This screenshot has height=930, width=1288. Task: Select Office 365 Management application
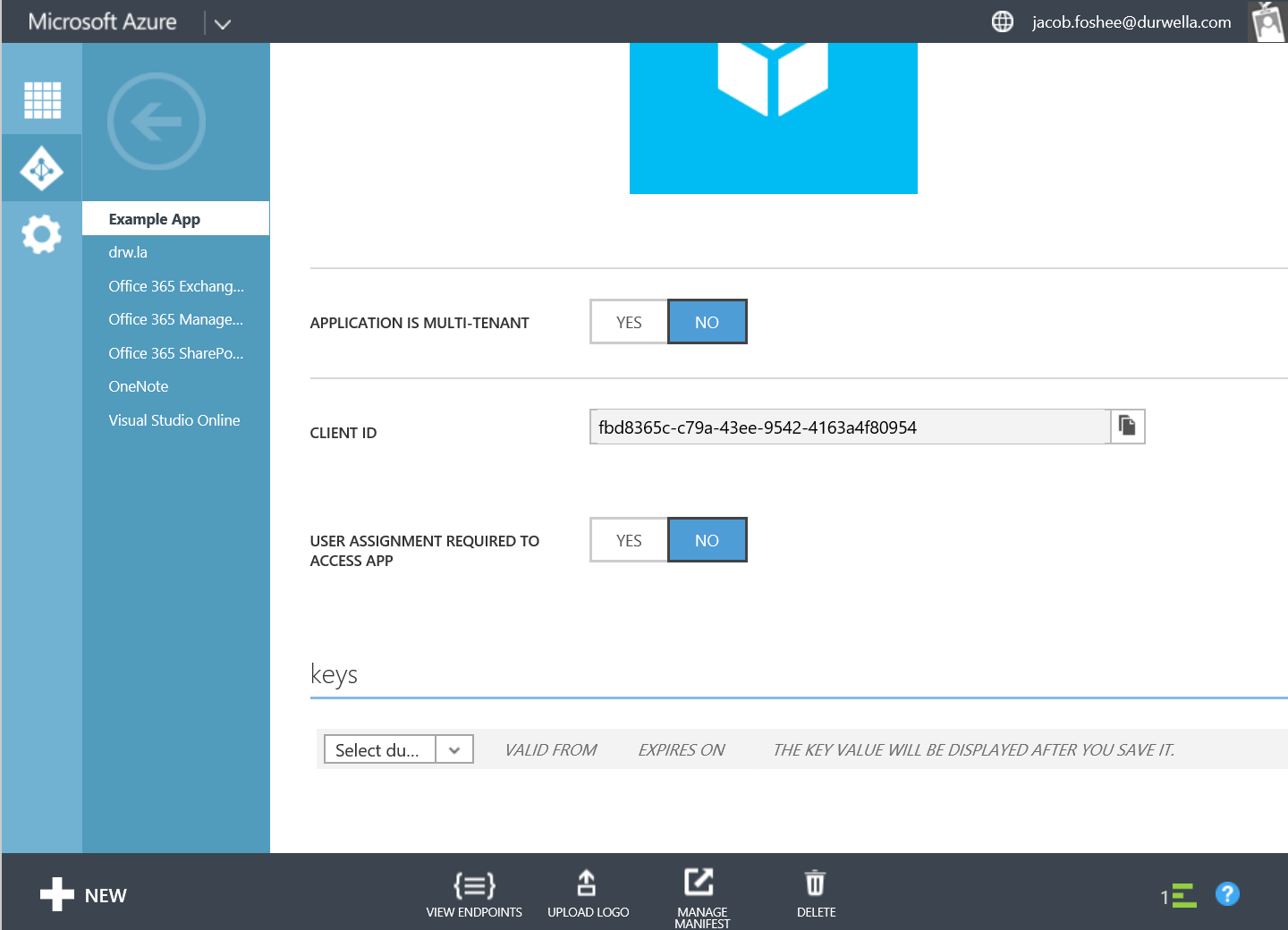click(175, 319)
